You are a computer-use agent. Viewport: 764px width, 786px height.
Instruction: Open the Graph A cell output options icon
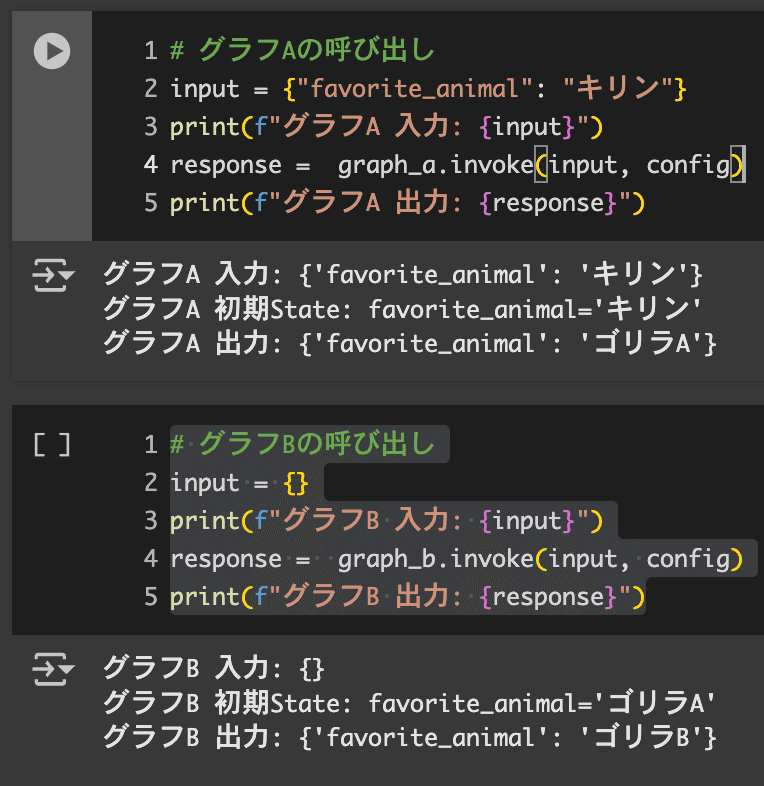click(53, 275)
